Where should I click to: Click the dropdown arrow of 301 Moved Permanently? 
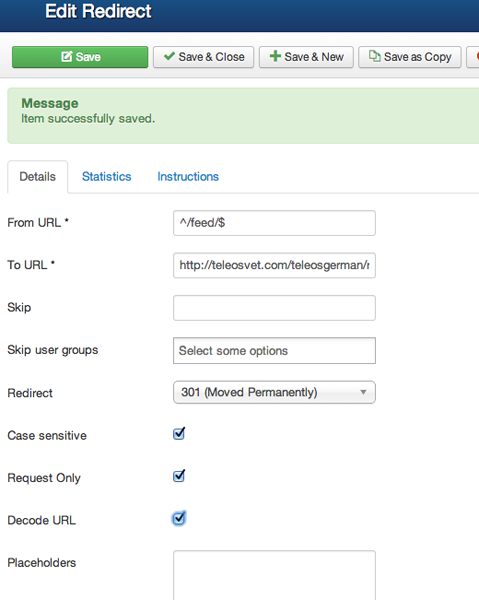[x=363, y=392]
